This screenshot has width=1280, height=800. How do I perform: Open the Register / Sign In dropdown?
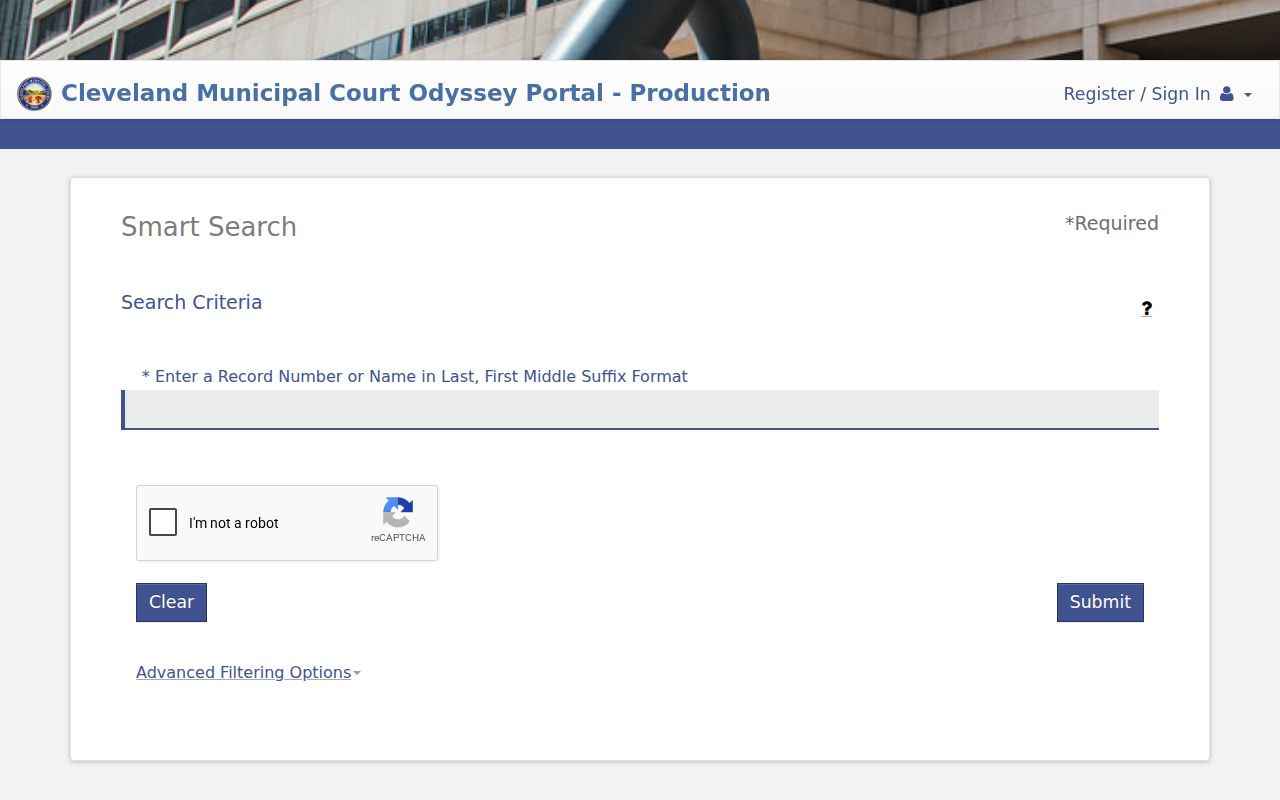coord(1157,94)
